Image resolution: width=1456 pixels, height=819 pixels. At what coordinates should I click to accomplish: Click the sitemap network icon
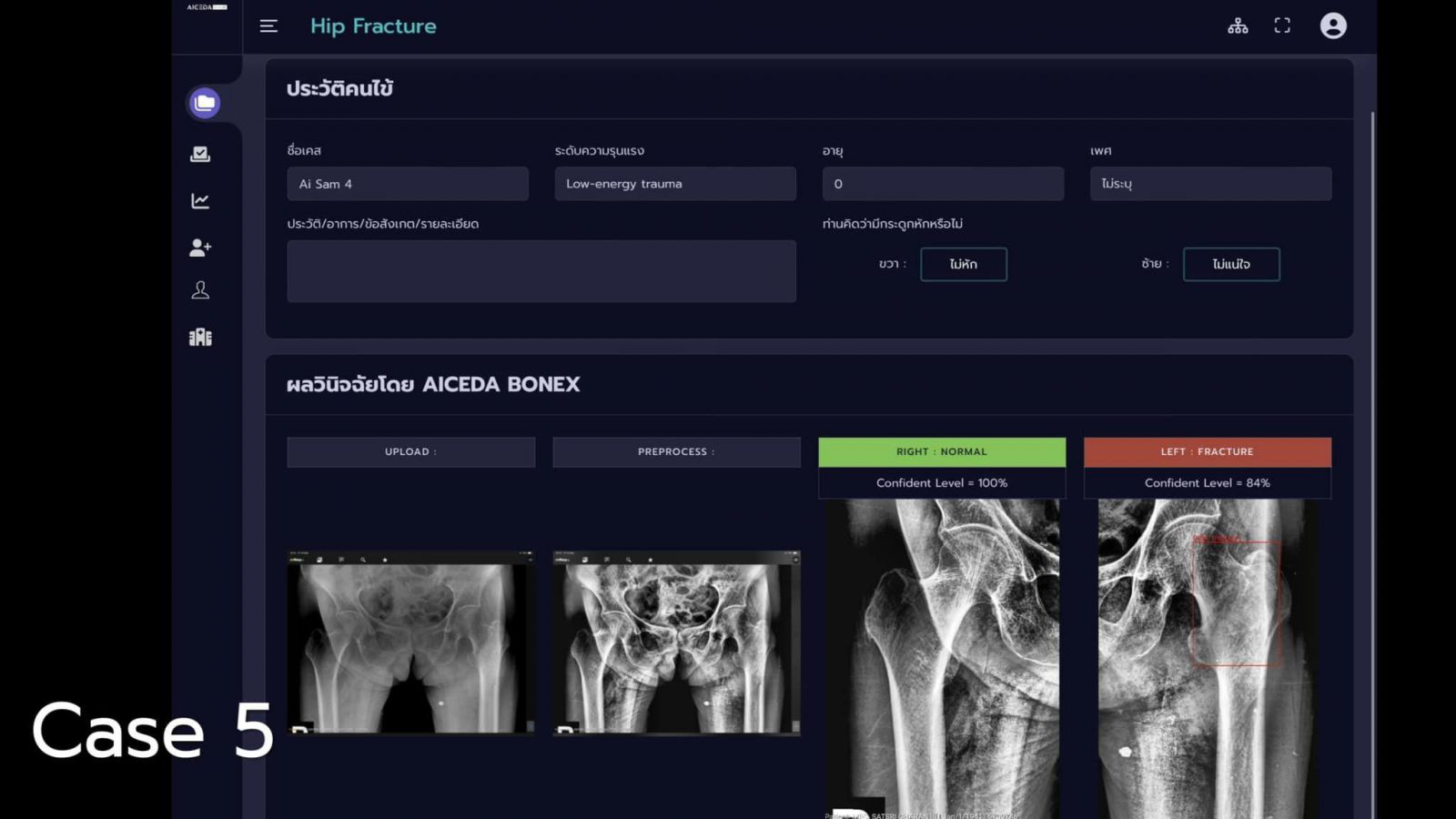[1238, 25]
